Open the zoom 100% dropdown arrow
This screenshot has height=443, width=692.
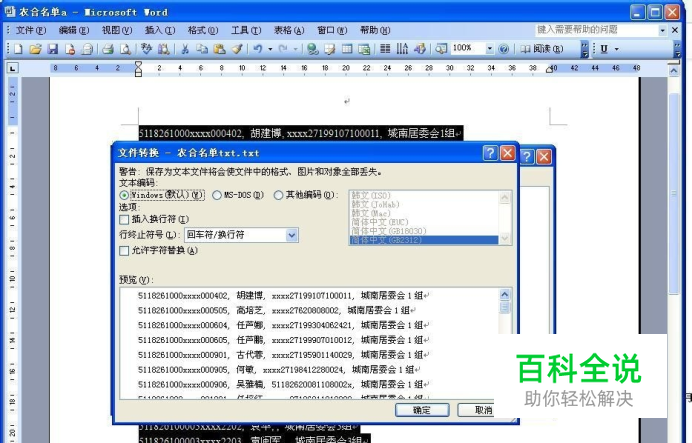[489, 49]
